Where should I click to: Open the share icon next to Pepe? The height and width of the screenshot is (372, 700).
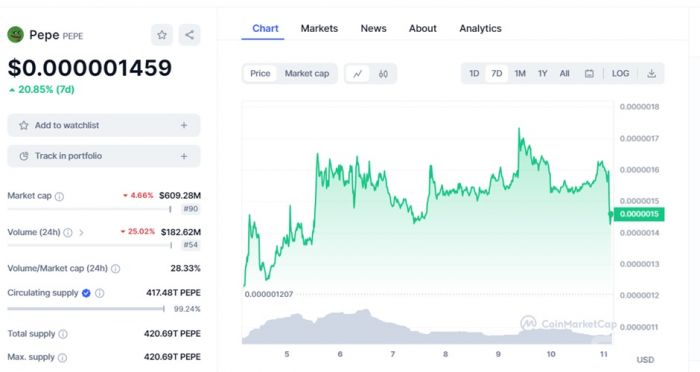[x=190, y=35]
